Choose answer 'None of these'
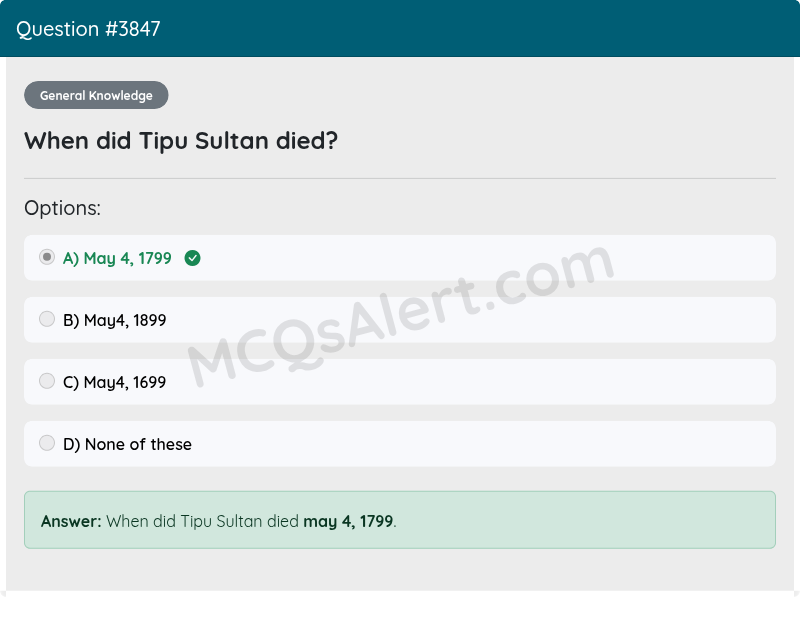 click(x=127, y=443)
